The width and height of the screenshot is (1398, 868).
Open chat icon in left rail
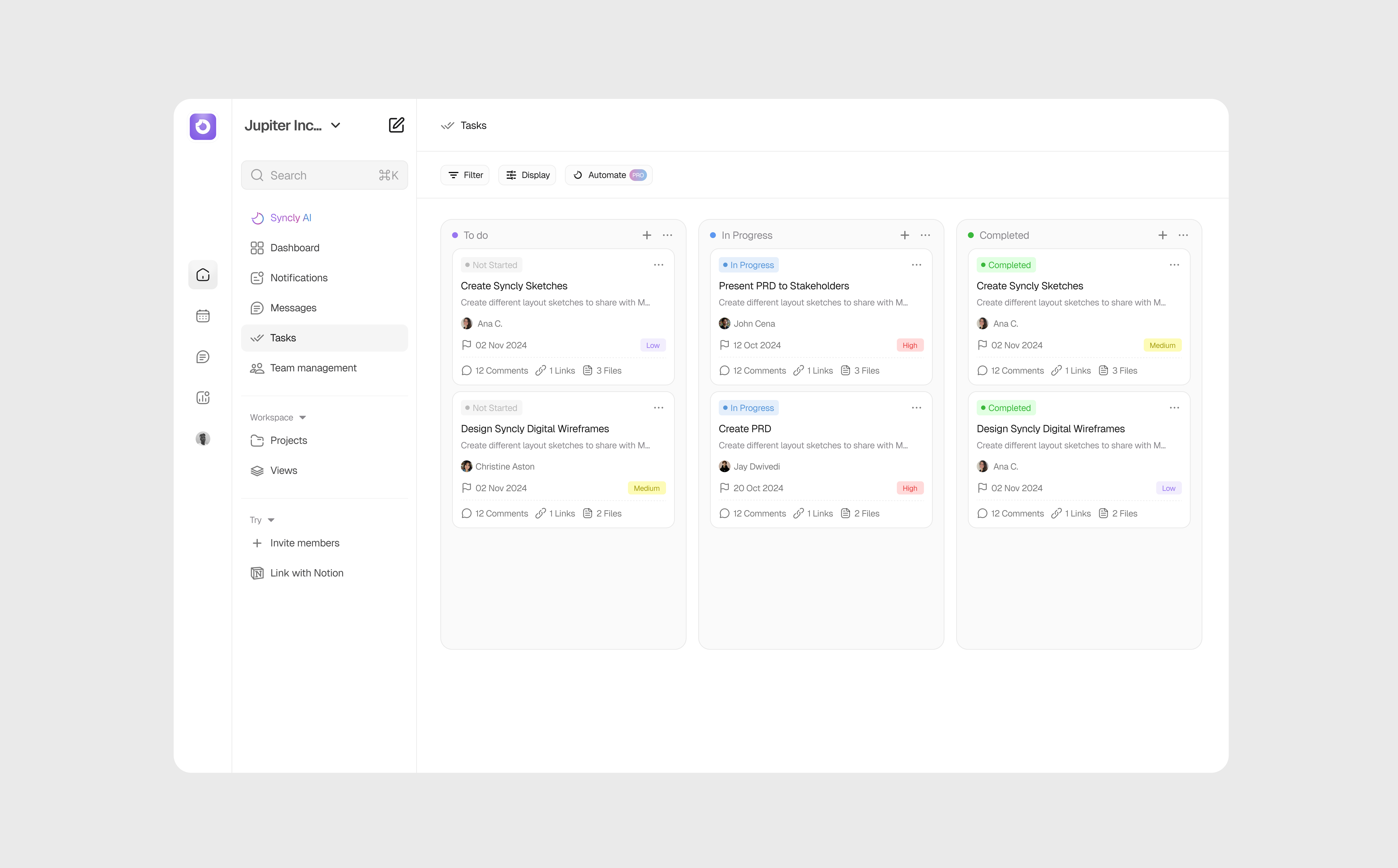coord(203,357)
